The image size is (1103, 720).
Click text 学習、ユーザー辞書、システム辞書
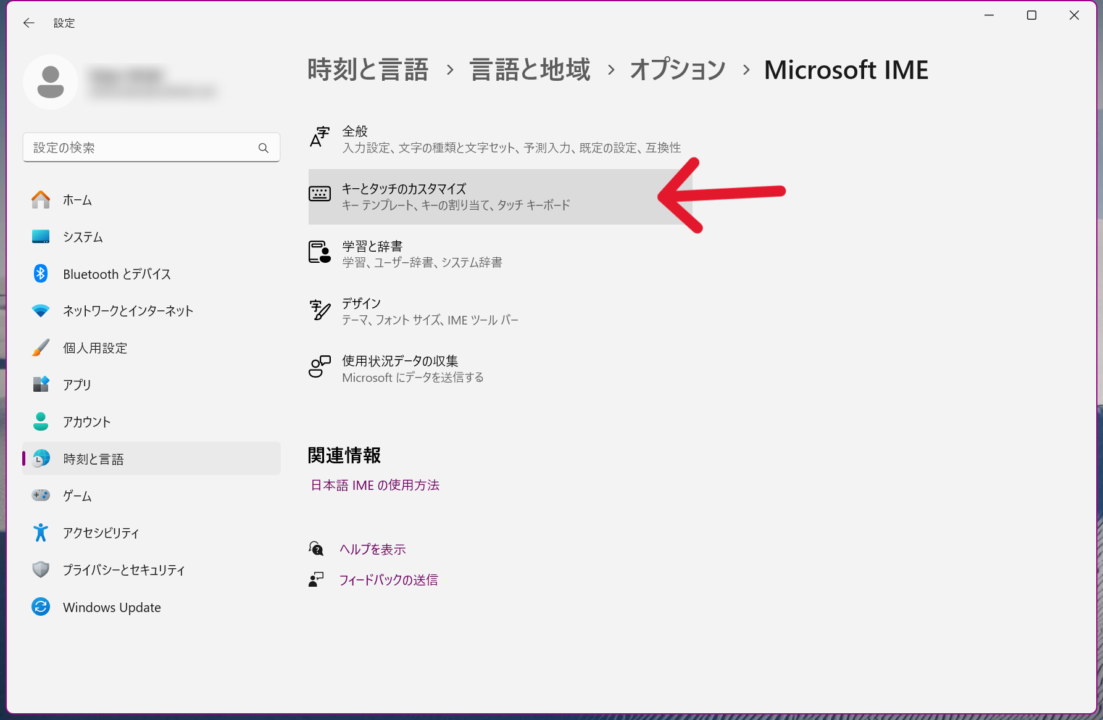tap(422, 262)
